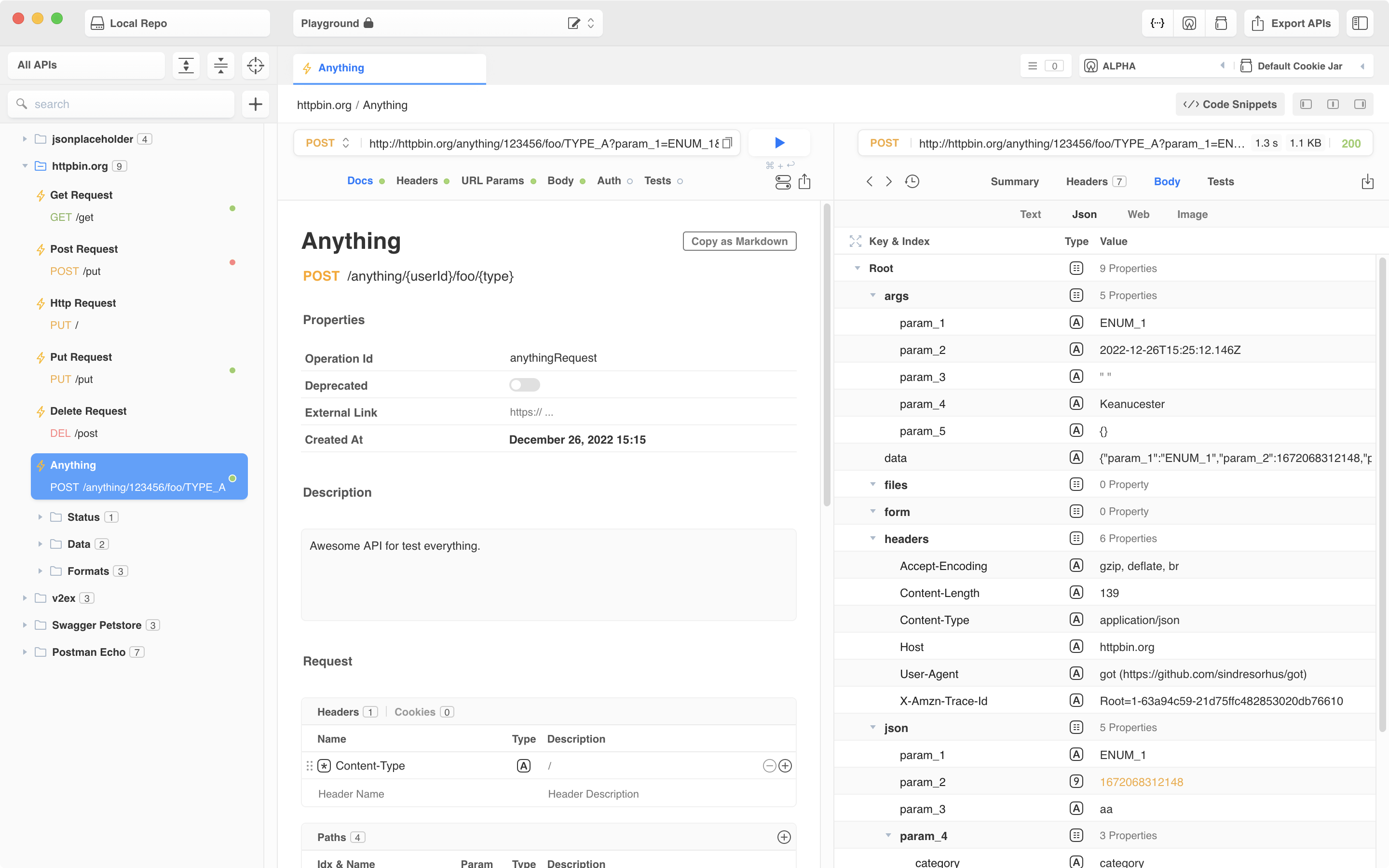Click the docs panel vertical scrollbar
Screen dimensions: 1389x868
click(827, 355)
